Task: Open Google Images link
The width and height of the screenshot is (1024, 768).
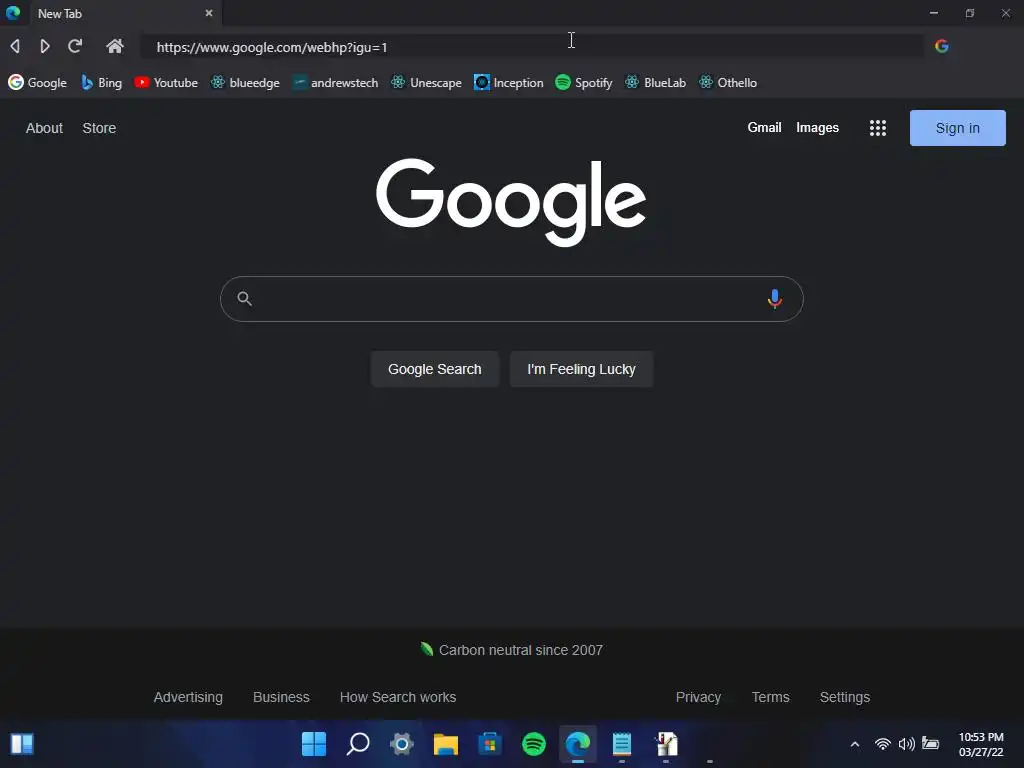Action: (817, 127)
